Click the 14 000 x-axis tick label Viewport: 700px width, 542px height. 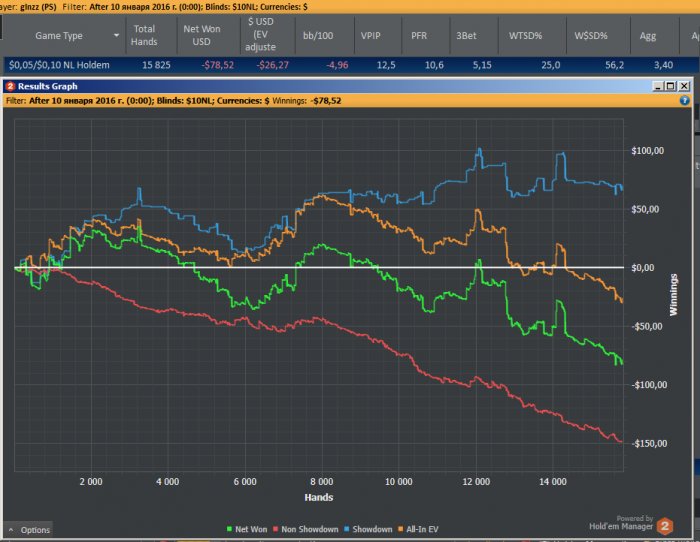coord(553,482)
